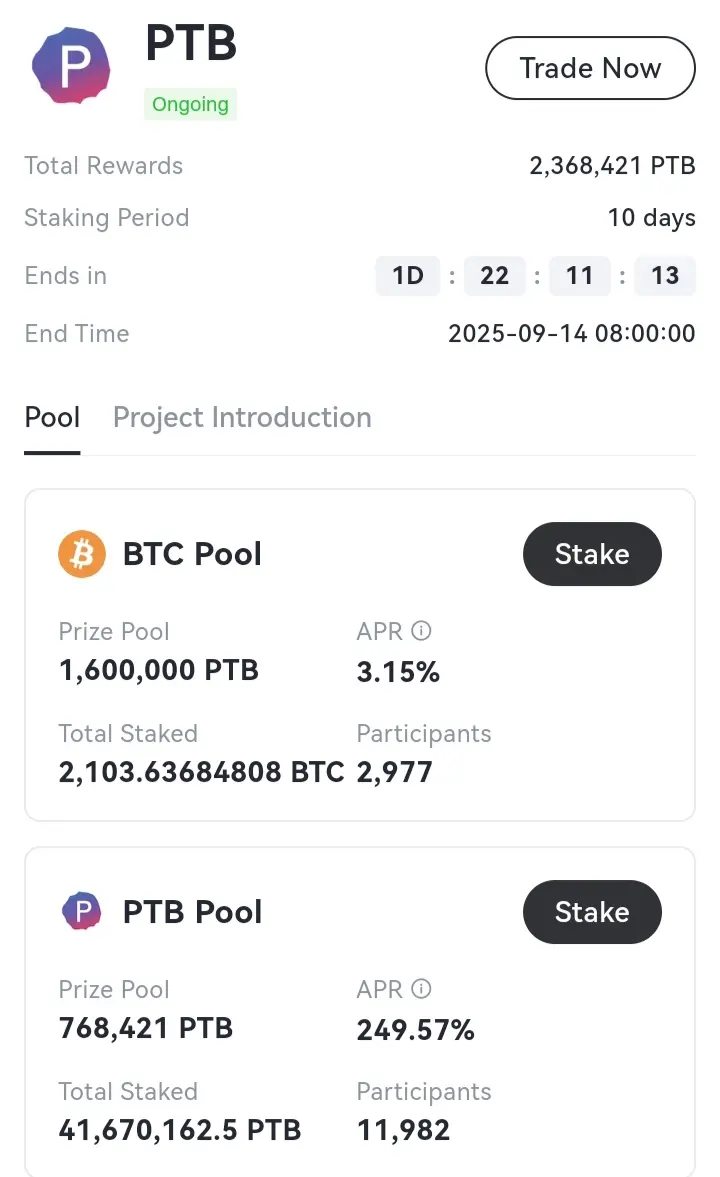Stake in the BTC Pool
The image size is (720, 1177).
592,554
